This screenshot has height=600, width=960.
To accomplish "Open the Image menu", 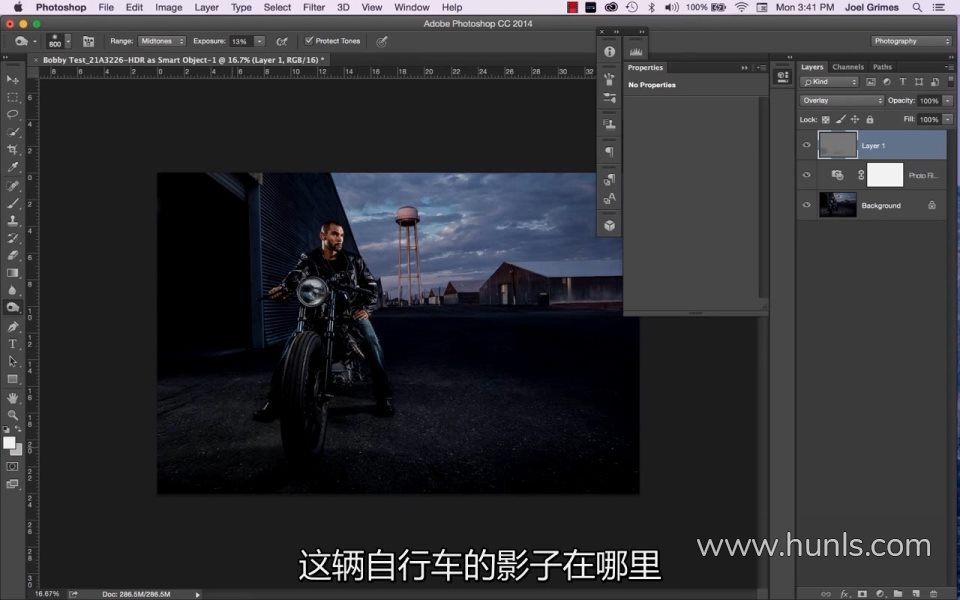I will click(168, 7).
